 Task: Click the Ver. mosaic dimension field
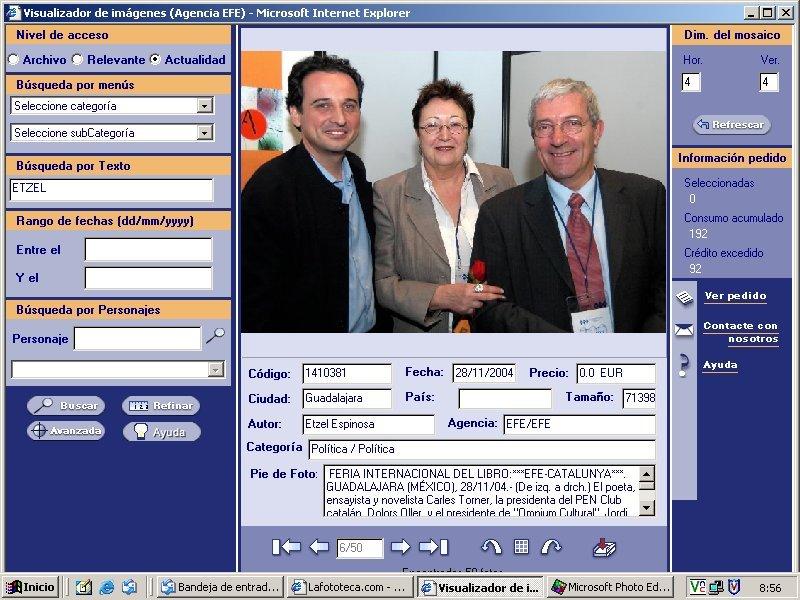769,82
